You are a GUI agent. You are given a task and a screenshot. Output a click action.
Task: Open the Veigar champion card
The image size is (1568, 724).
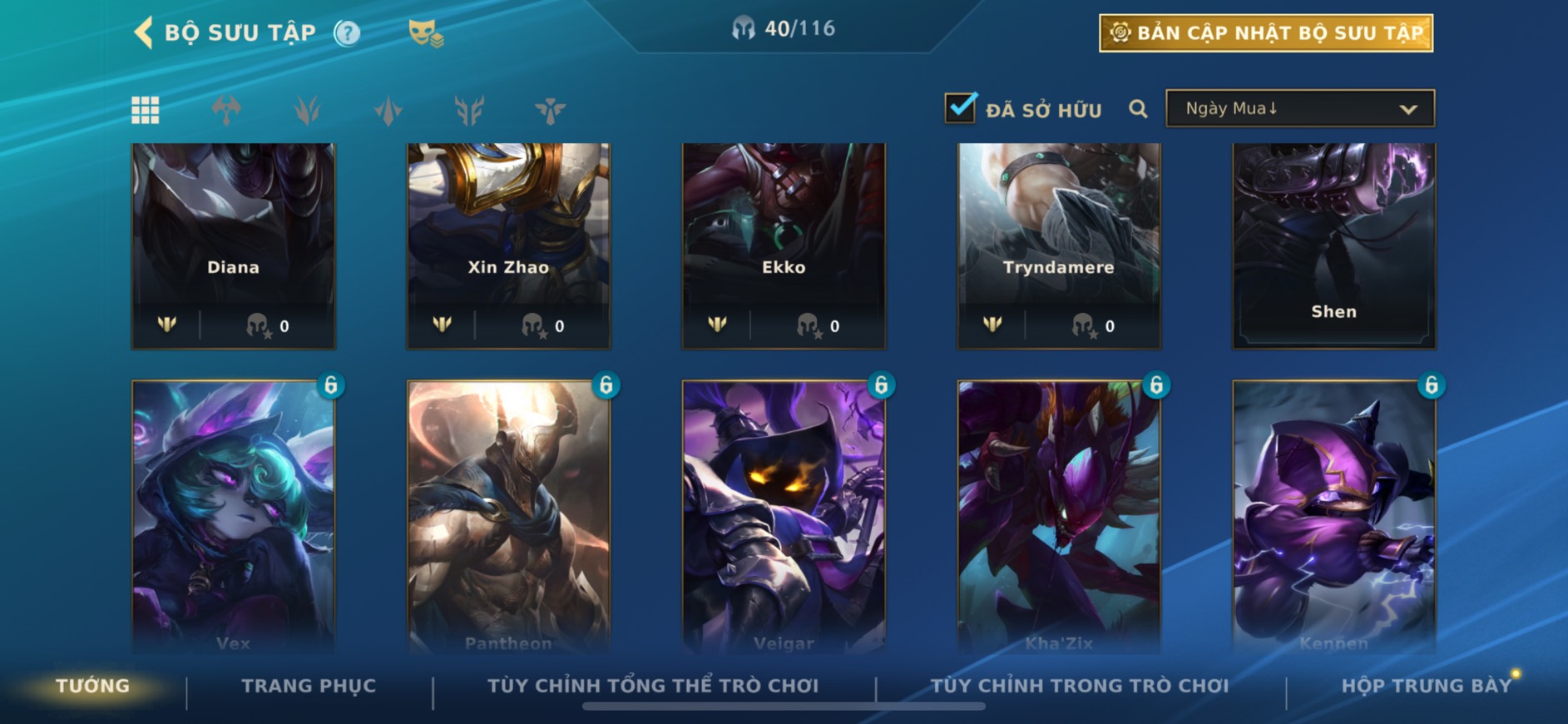(x=784, y=516)
